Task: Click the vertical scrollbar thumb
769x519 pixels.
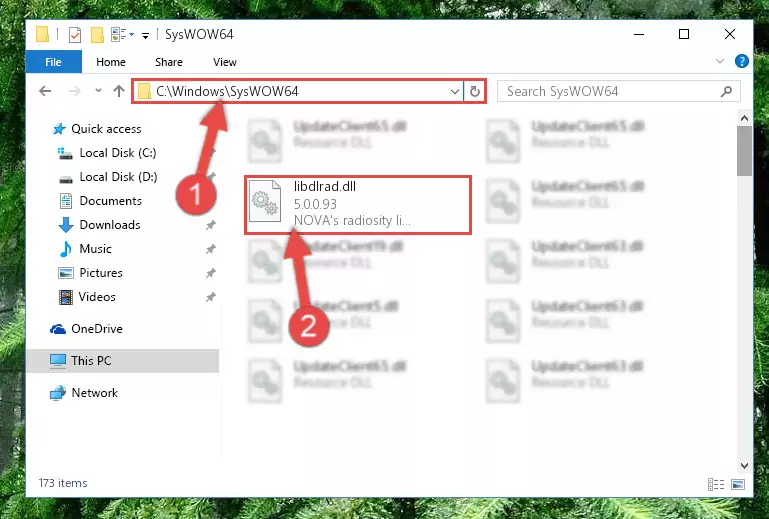Action: [x=744, y=151]
